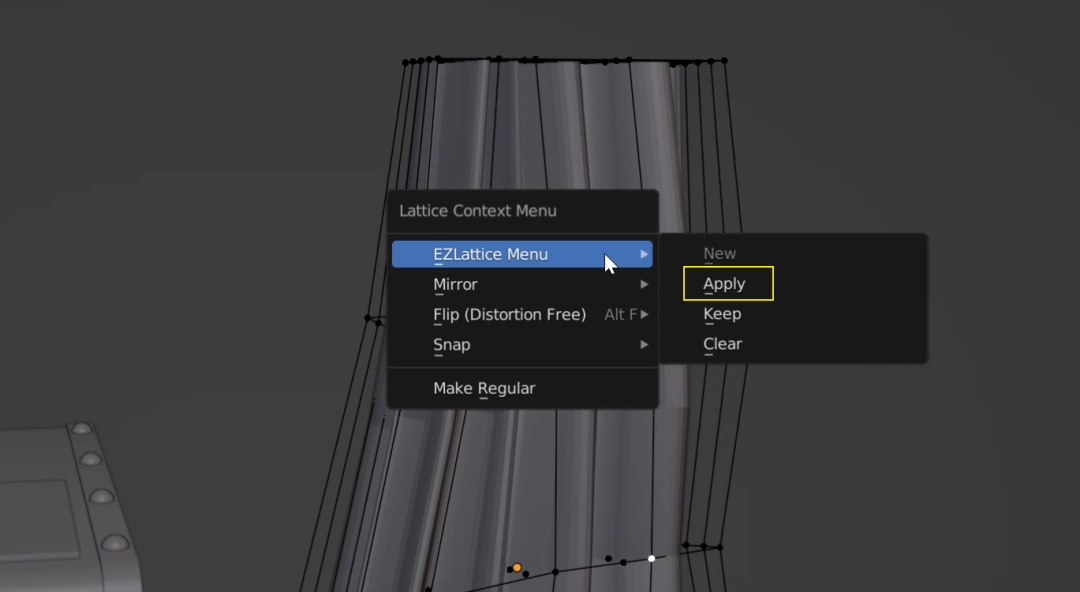Viewport: 1080px width, 592px height.
Task: Choose Make Regular in context menu
Action: [522, 388]
